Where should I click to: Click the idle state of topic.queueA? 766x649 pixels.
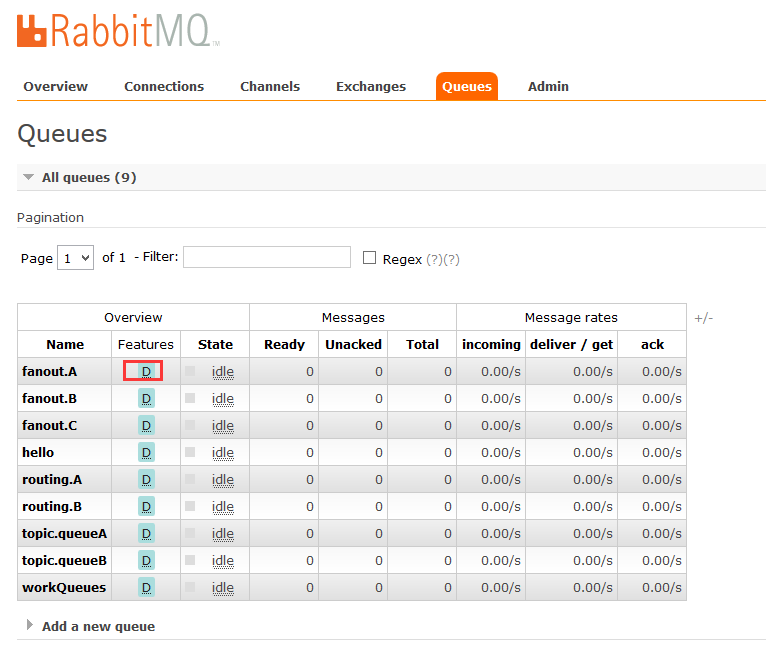click(x=223, y=533)
